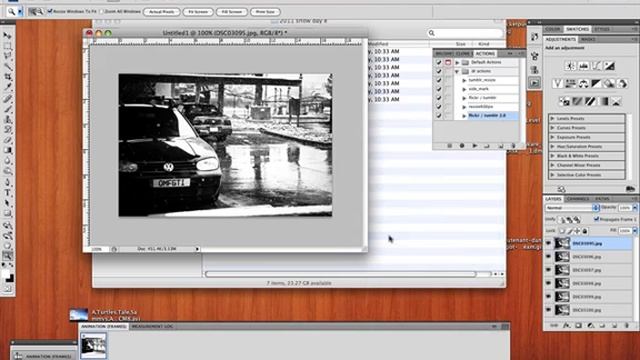
Task: Switch to the Swatches tab
Action: (577, 29)
